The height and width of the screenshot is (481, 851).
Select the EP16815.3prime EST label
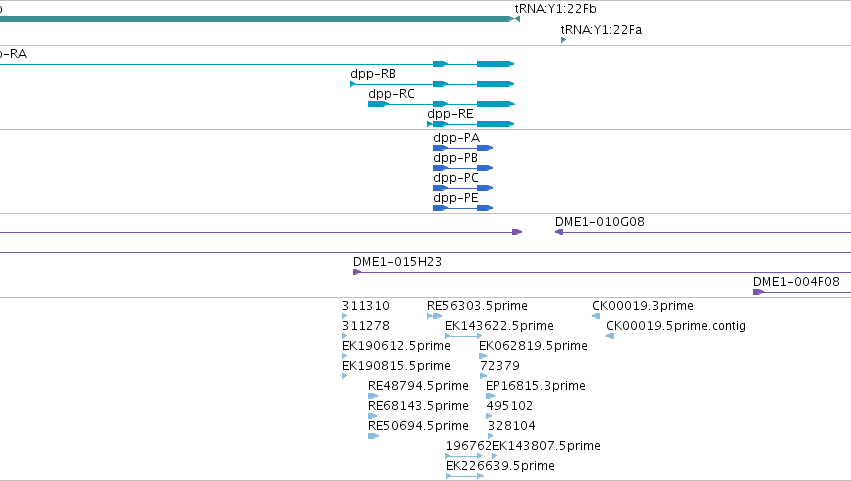coord(536,386)
